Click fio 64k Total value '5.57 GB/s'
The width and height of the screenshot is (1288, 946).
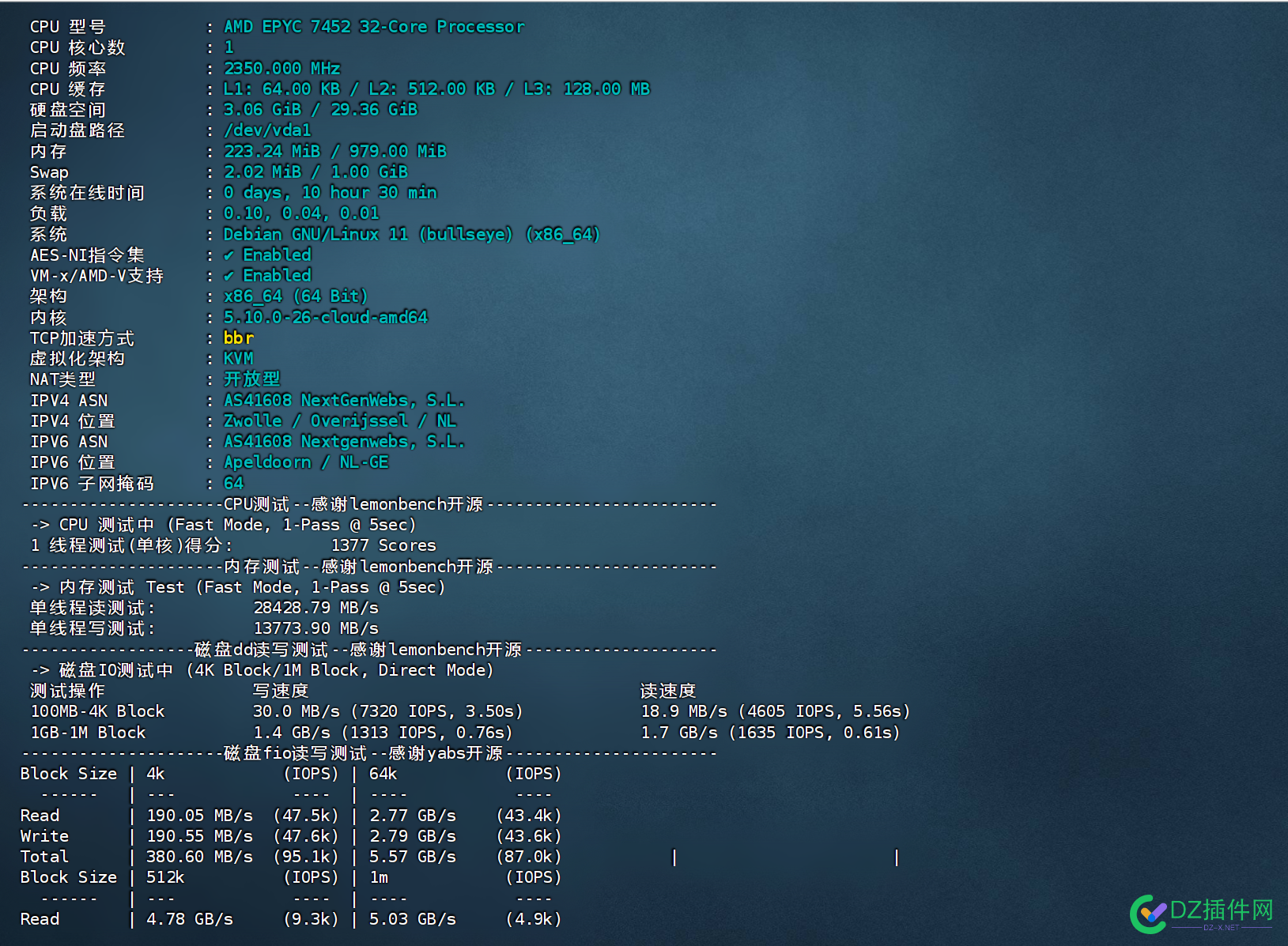coord(413,857)
